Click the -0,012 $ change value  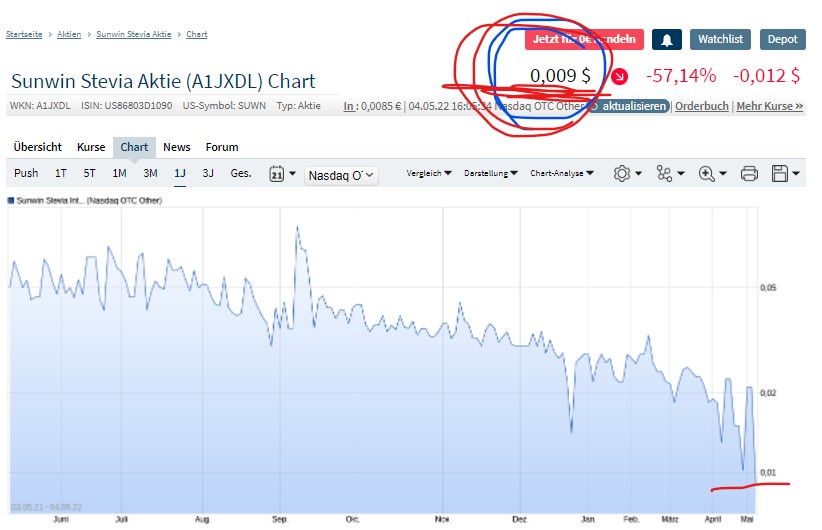(766, 76)
